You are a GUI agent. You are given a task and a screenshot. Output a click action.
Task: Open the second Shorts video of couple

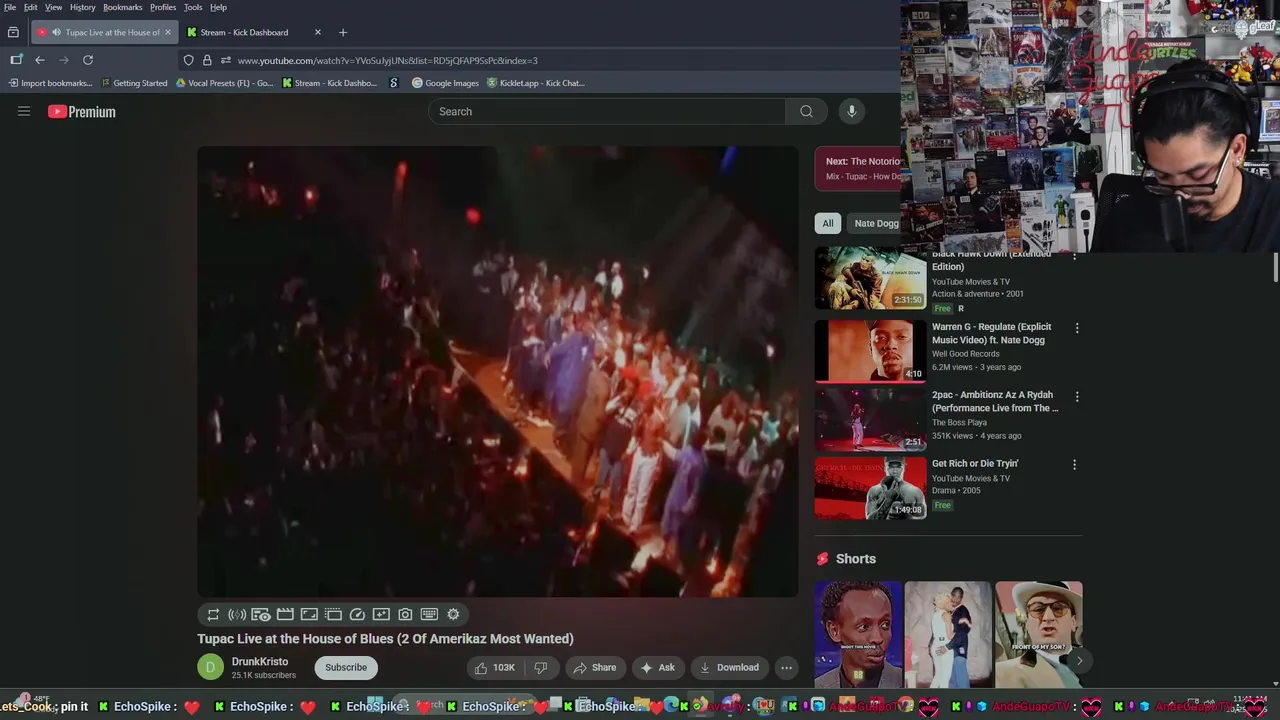click(948, 635)
